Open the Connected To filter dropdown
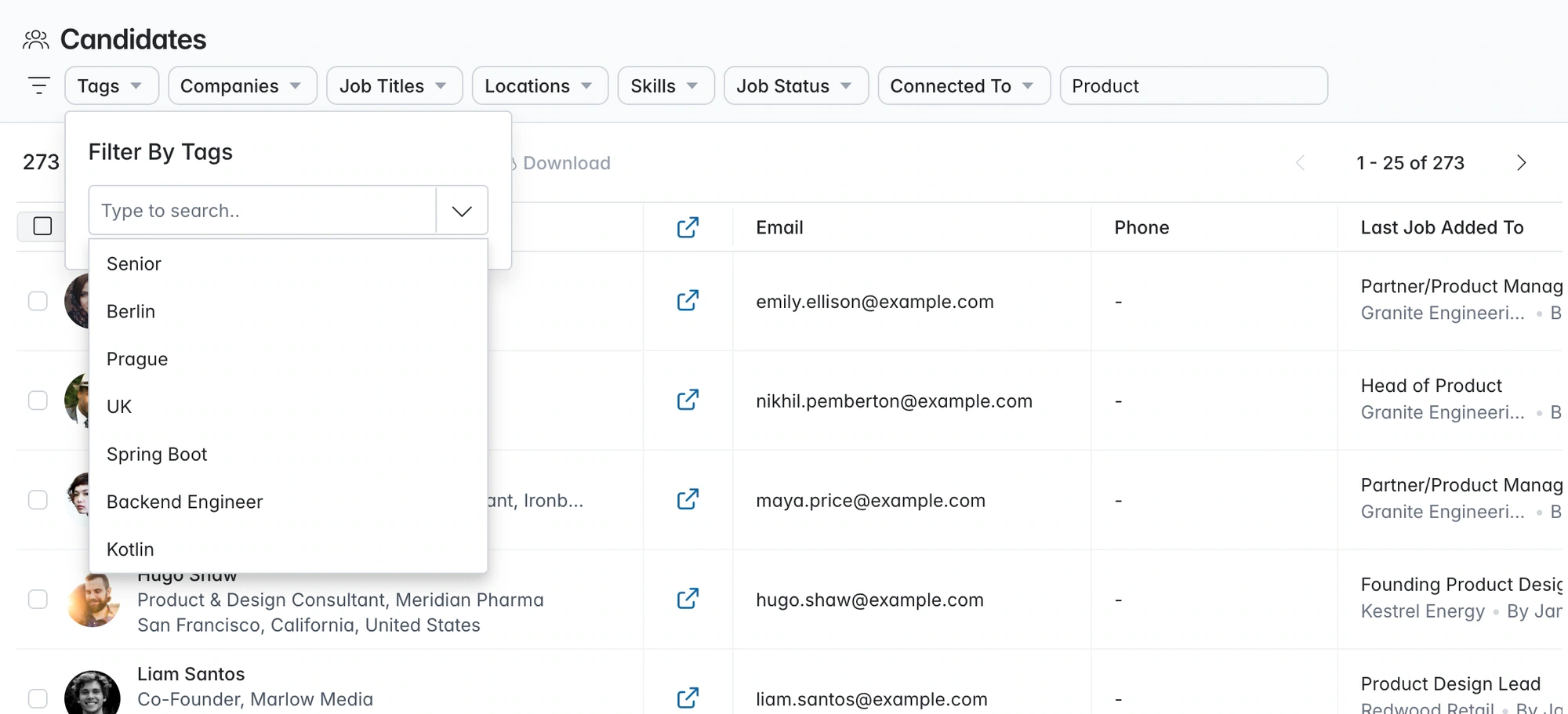The image size is (1568, 714). point(964,85)
